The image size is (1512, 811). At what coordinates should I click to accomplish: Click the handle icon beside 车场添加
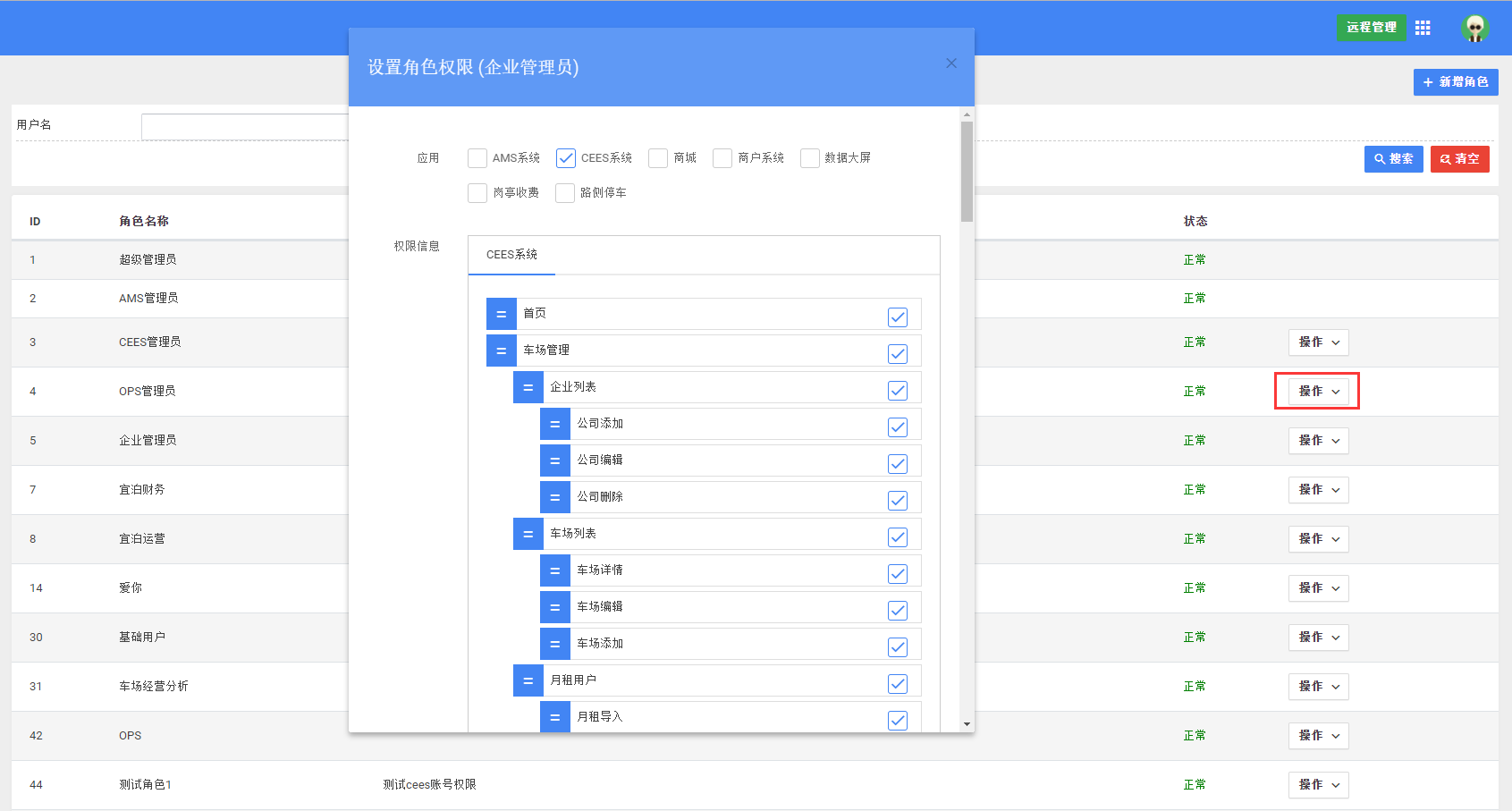[x=555, y=644]
